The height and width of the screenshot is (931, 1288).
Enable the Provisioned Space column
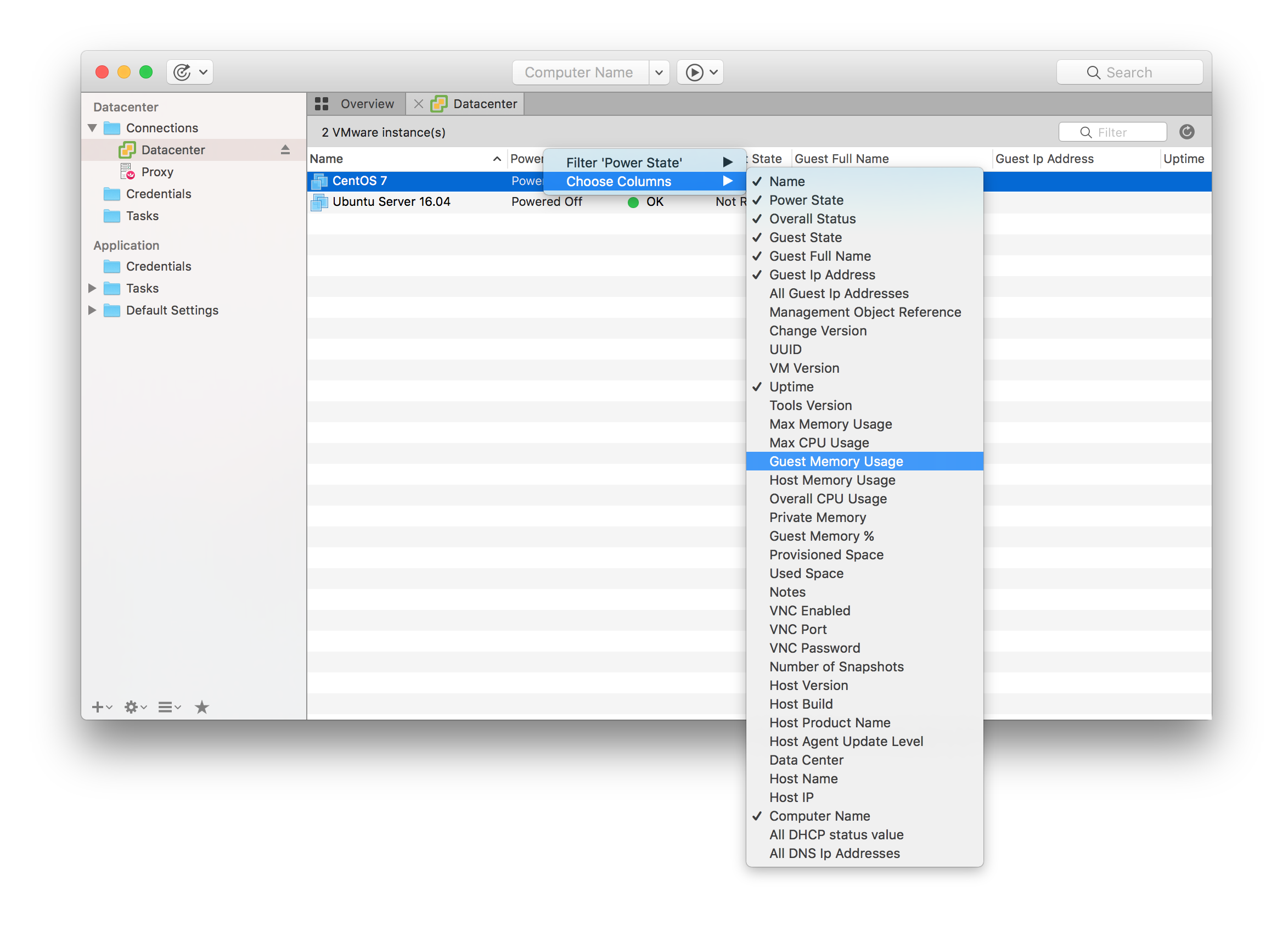[x=864, y=555]
